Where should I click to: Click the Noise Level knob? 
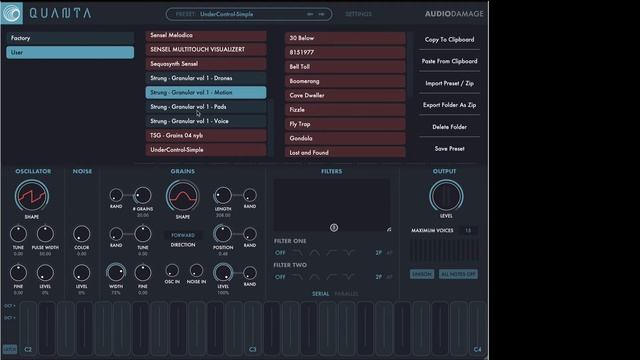82,273
